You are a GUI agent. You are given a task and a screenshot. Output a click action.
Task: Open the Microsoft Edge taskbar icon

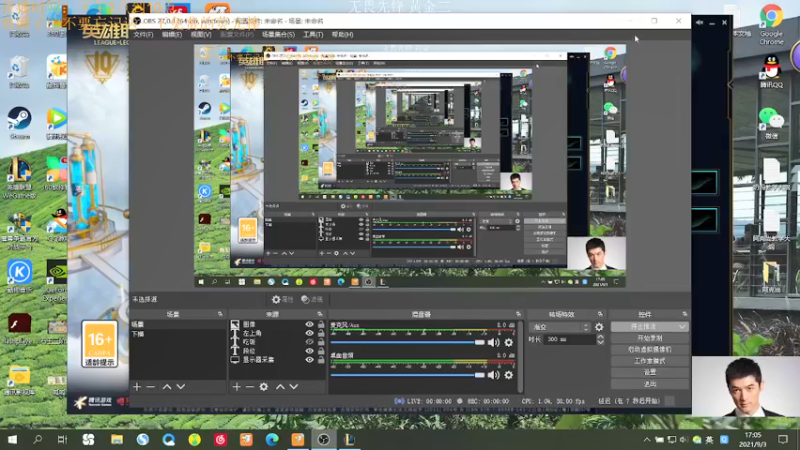coord(272,439)
